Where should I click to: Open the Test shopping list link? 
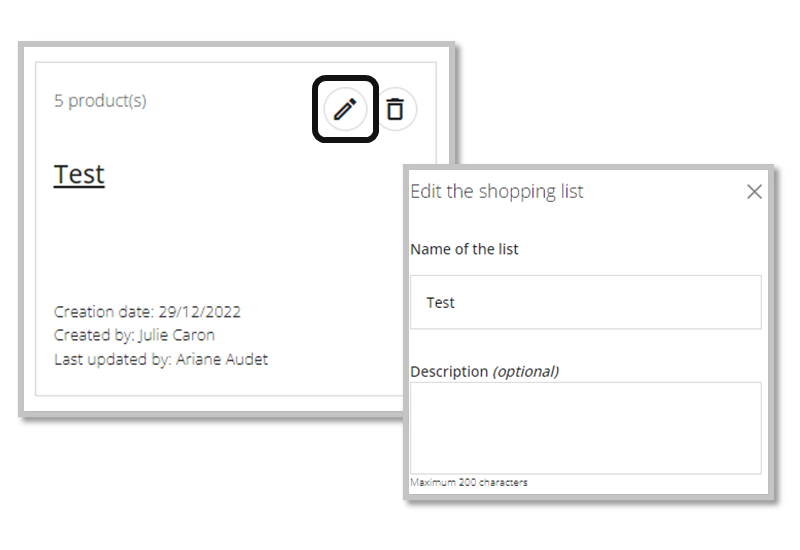(79, 174)
